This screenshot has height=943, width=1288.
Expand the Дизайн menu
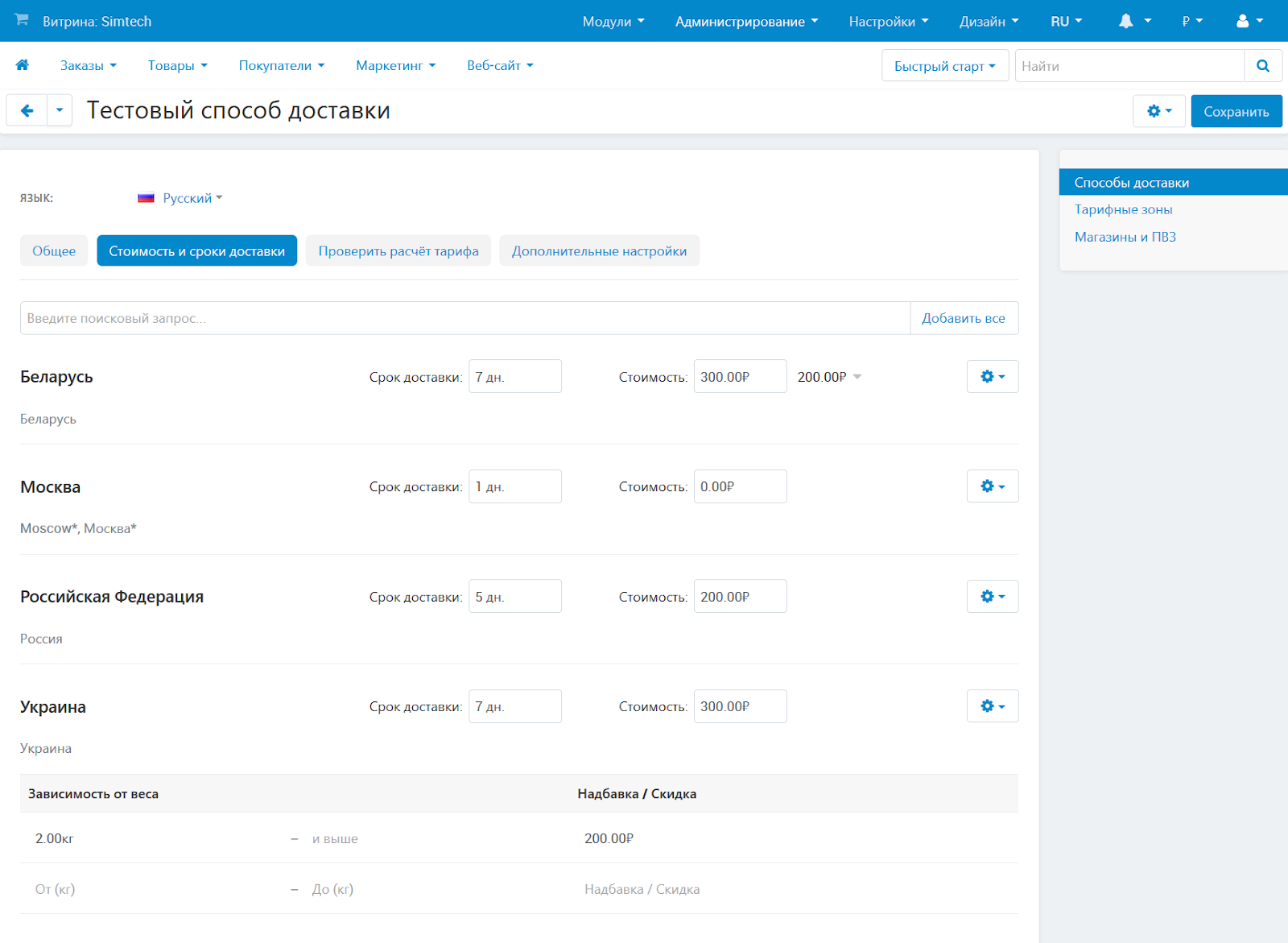click(989, 22)
